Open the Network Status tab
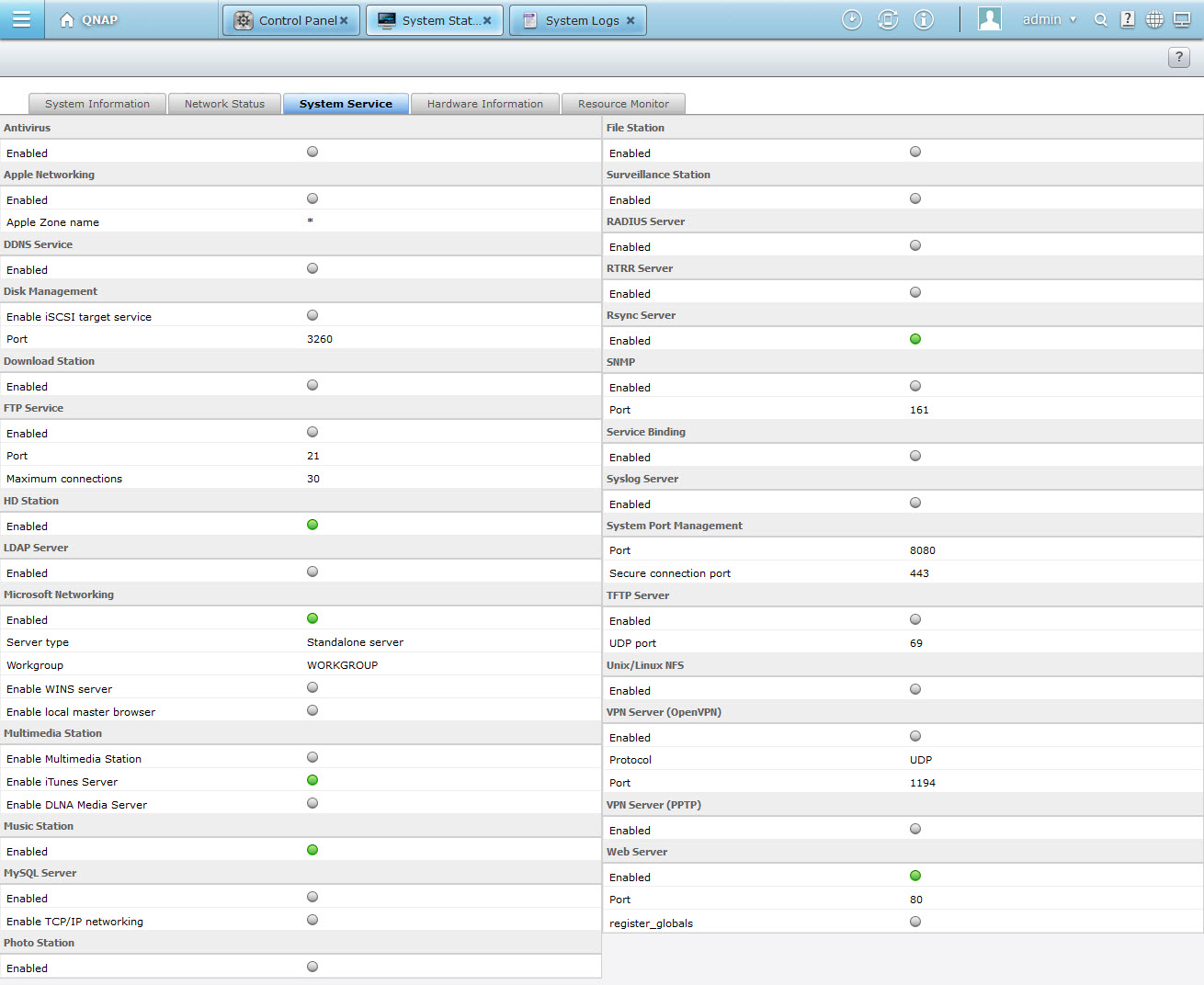 tap(224, 104)
